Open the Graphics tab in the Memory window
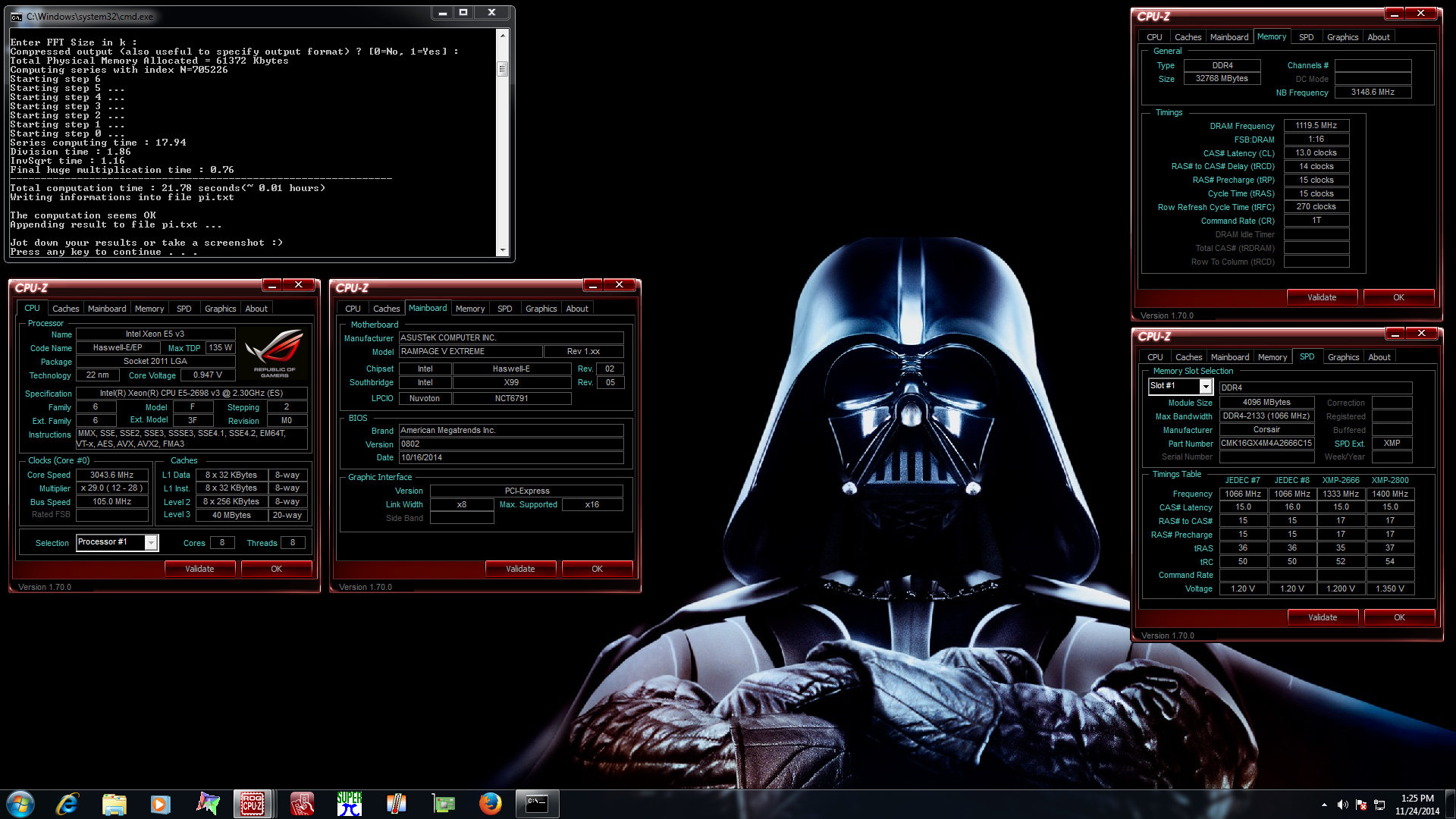The width and height of the screenshot is (1456, 819). pyautogui.click(x=1342, y=37)
